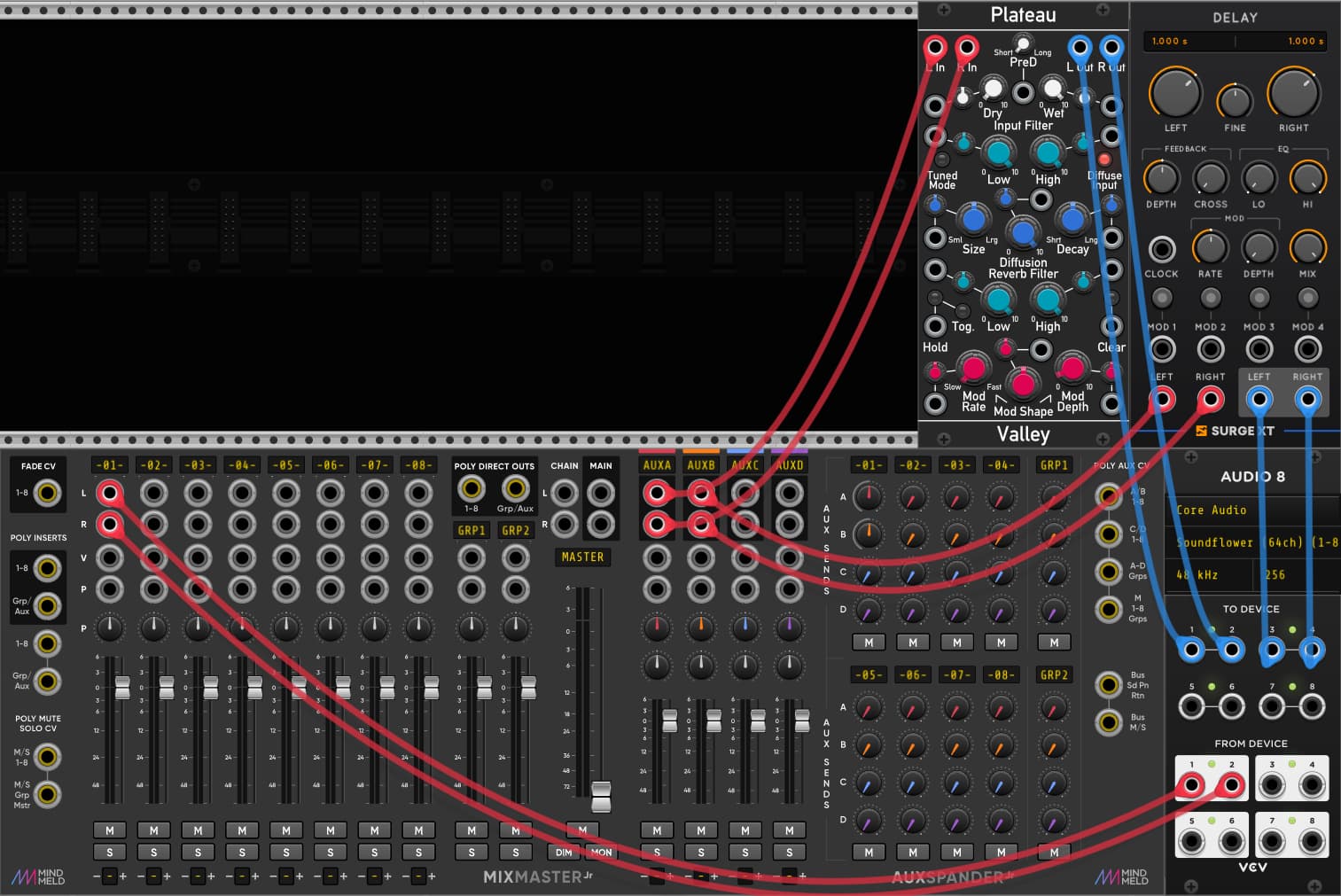Image resolution: width=1341 pixels, height=896 pixels.
Task: Click the Delay MOD 2 input jack
Action: click(x=1210, y=349)
